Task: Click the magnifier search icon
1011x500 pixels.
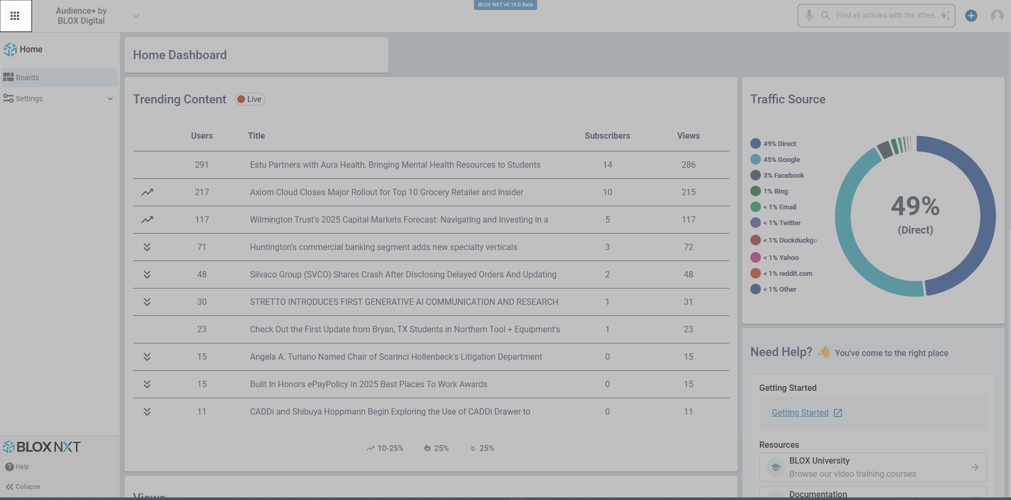Action: [x=826, y=16]
